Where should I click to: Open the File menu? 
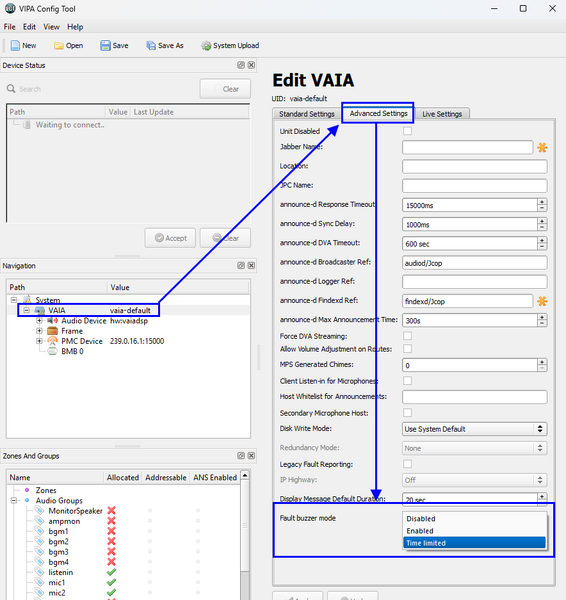pyautogui.click(x=10, y=27)
